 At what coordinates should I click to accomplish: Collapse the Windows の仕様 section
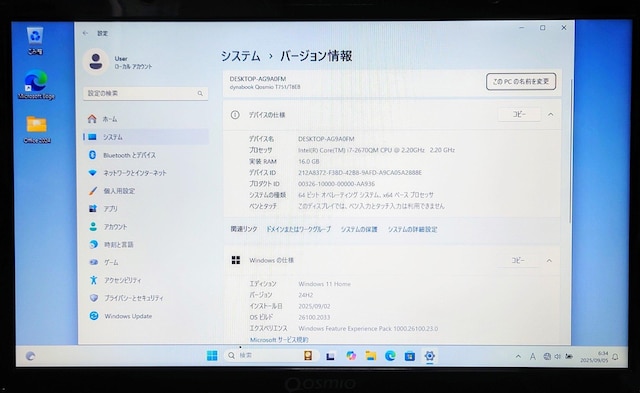(x=549, y=260)
